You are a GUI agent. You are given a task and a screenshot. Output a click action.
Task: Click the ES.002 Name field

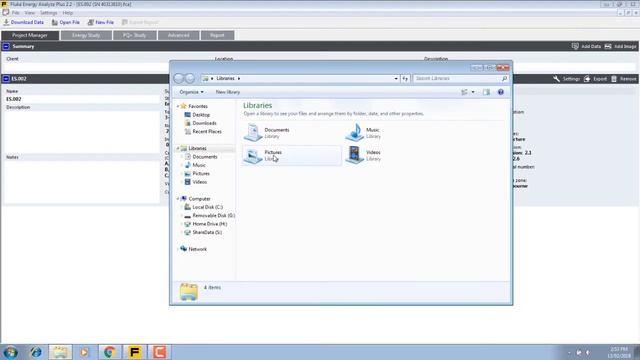(82, 99)
